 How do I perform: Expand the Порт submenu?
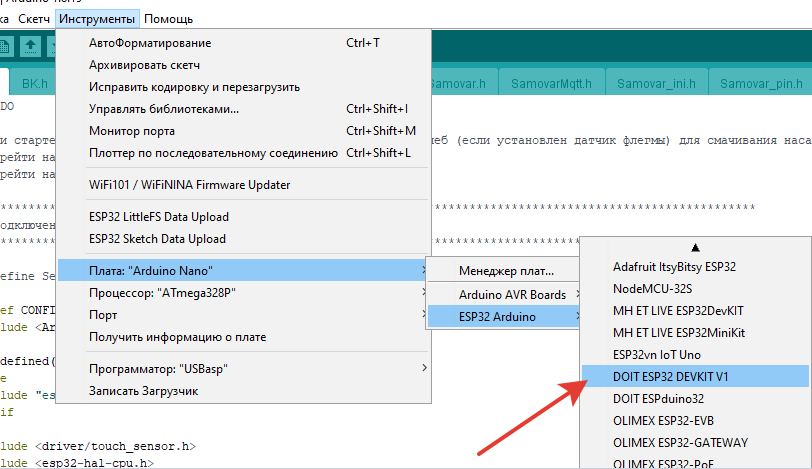pos(243,315)
